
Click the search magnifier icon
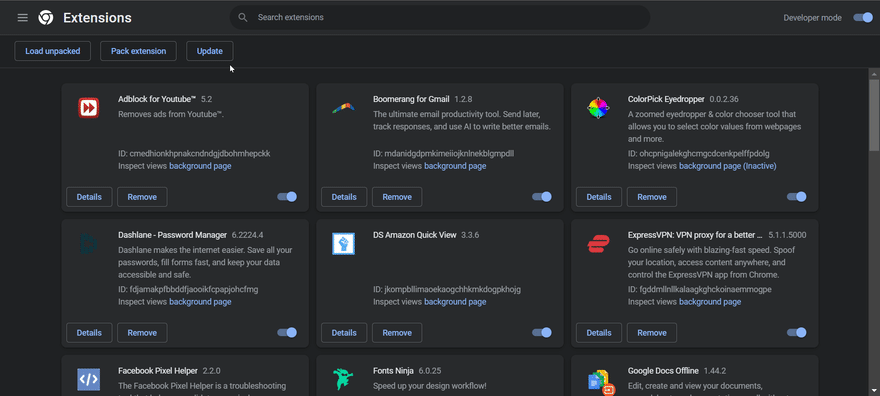click(243, 17)
